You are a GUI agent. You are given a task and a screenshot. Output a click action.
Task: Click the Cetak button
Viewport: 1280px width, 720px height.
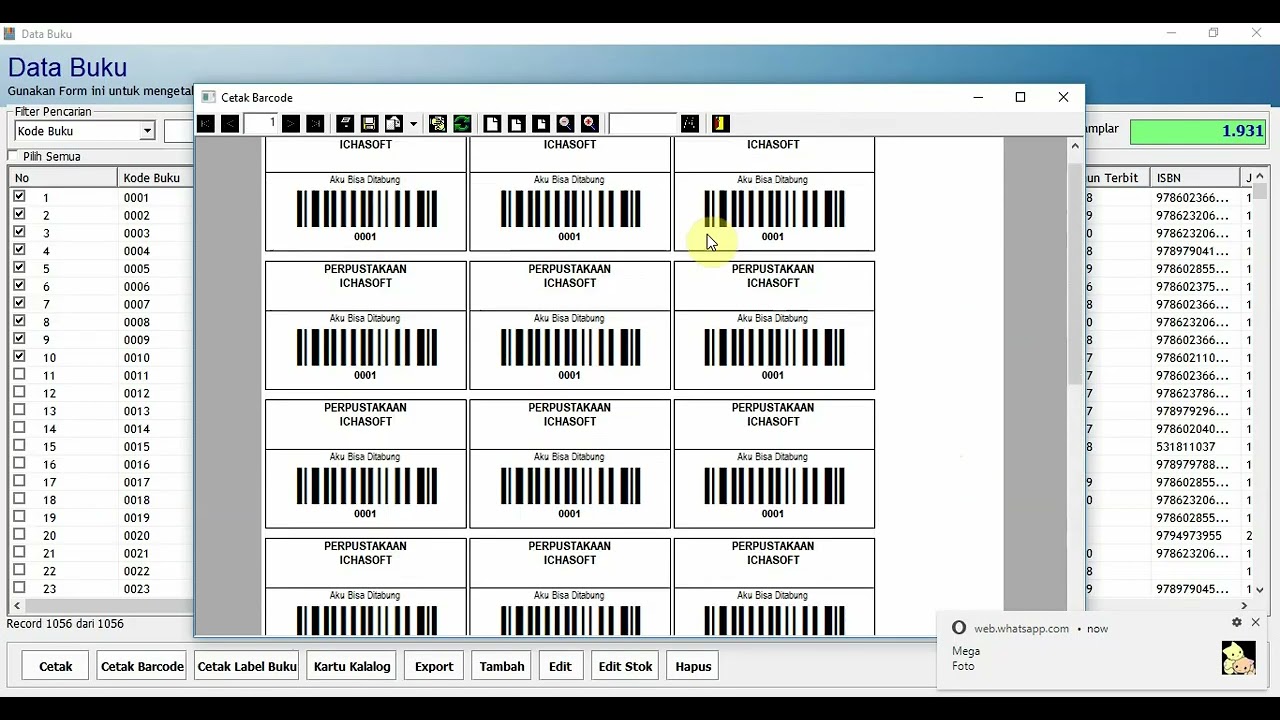click(x=56, y=666)
